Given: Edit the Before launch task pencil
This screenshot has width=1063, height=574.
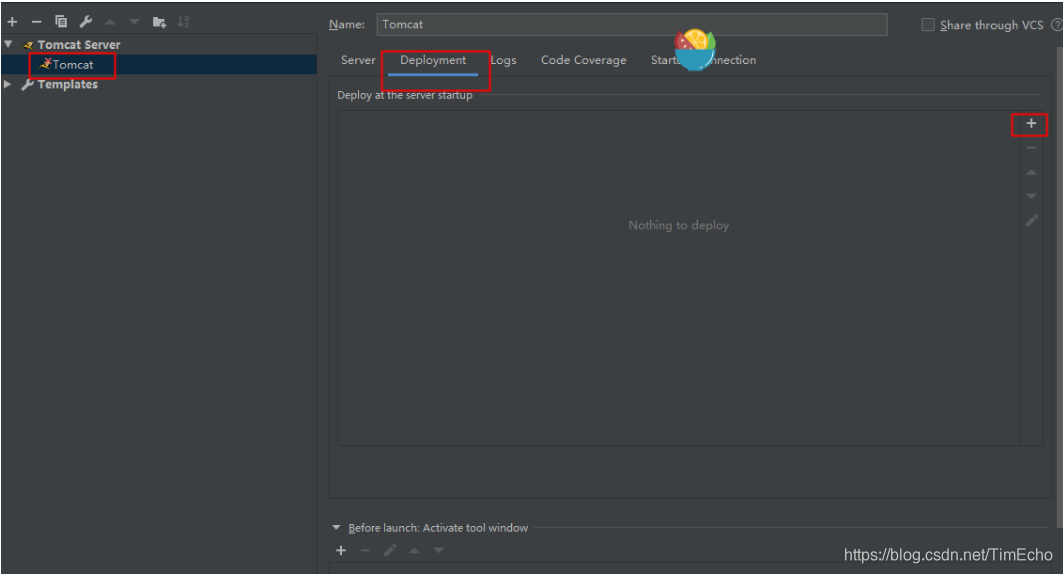Looking at the screenshot, I should click(390, 550).
